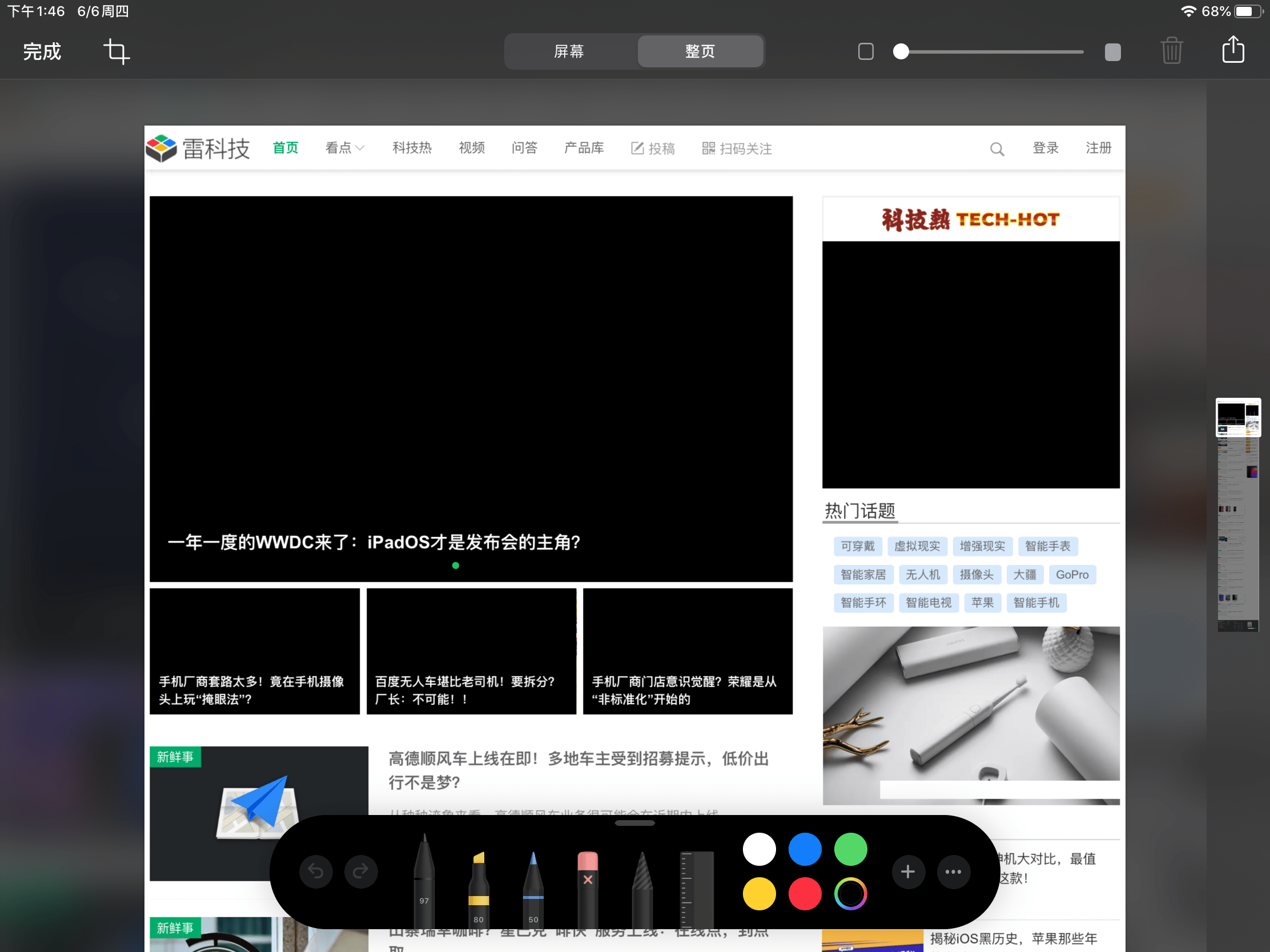Switch to 整页 full page view
Image resolution: width=1270 pixels, height=952 pixels.
pyautogui.click(x=700, y=51)
